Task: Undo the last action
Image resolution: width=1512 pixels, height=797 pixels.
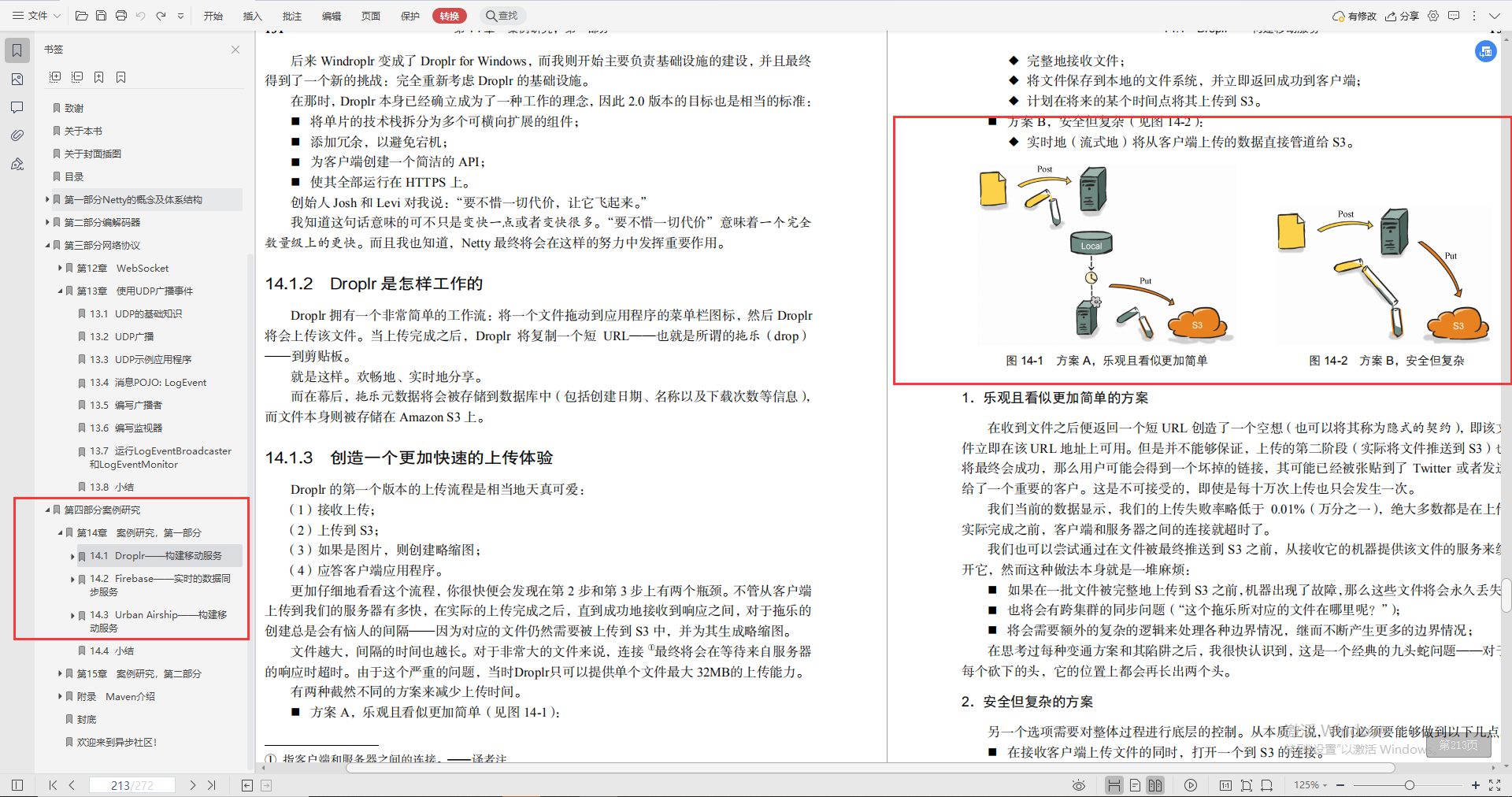Action: click(x=140, y=16)
